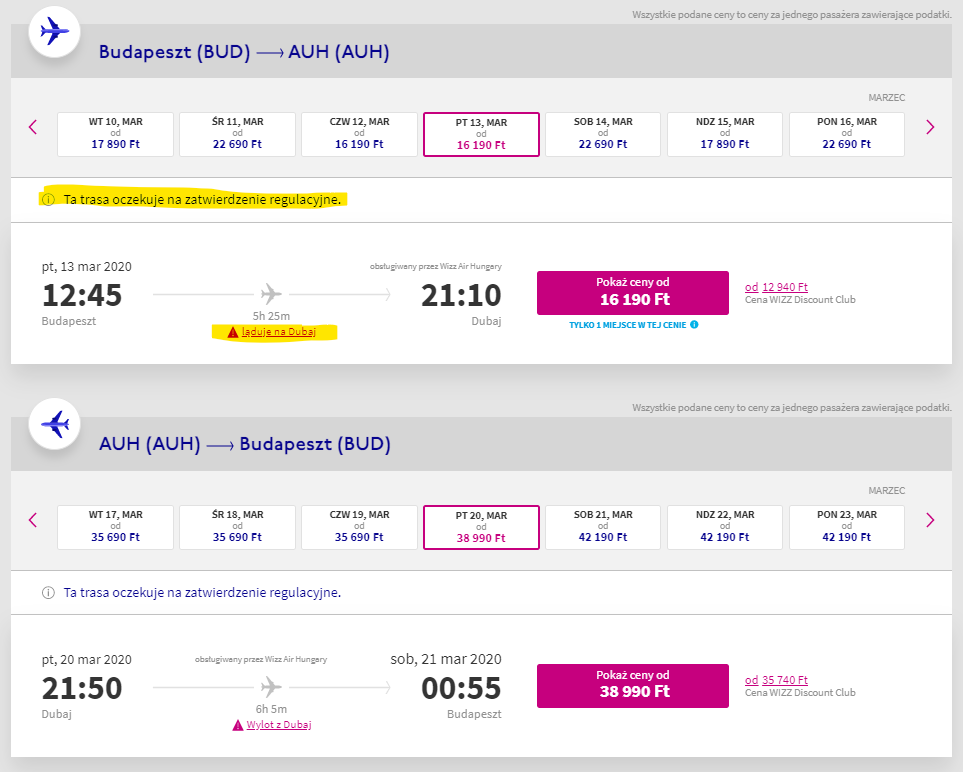The height and width of the screenshot is (772, 963).
Task: Click 'Pokaż ceny od 16 190 Ft' button
Action: coord(633,293)
